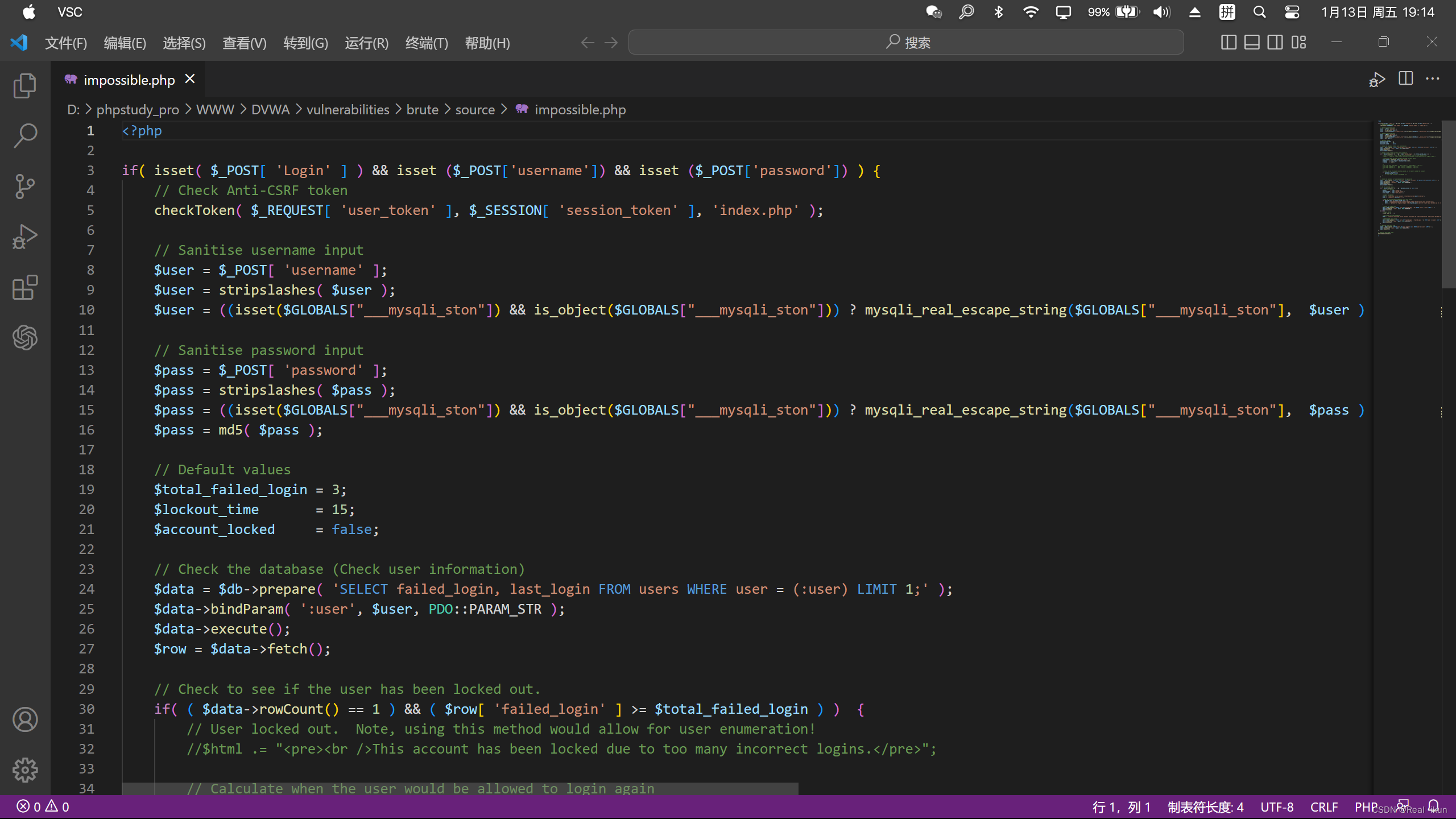Open the Accounts menu icon
This screenshot has width=1456, height=819.
[x=25, y=720]
